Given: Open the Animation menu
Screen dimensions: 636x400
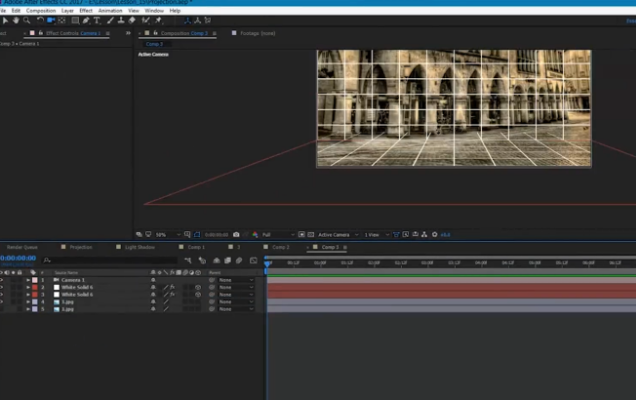Looking at the screenshot, I should coord(110,10).
